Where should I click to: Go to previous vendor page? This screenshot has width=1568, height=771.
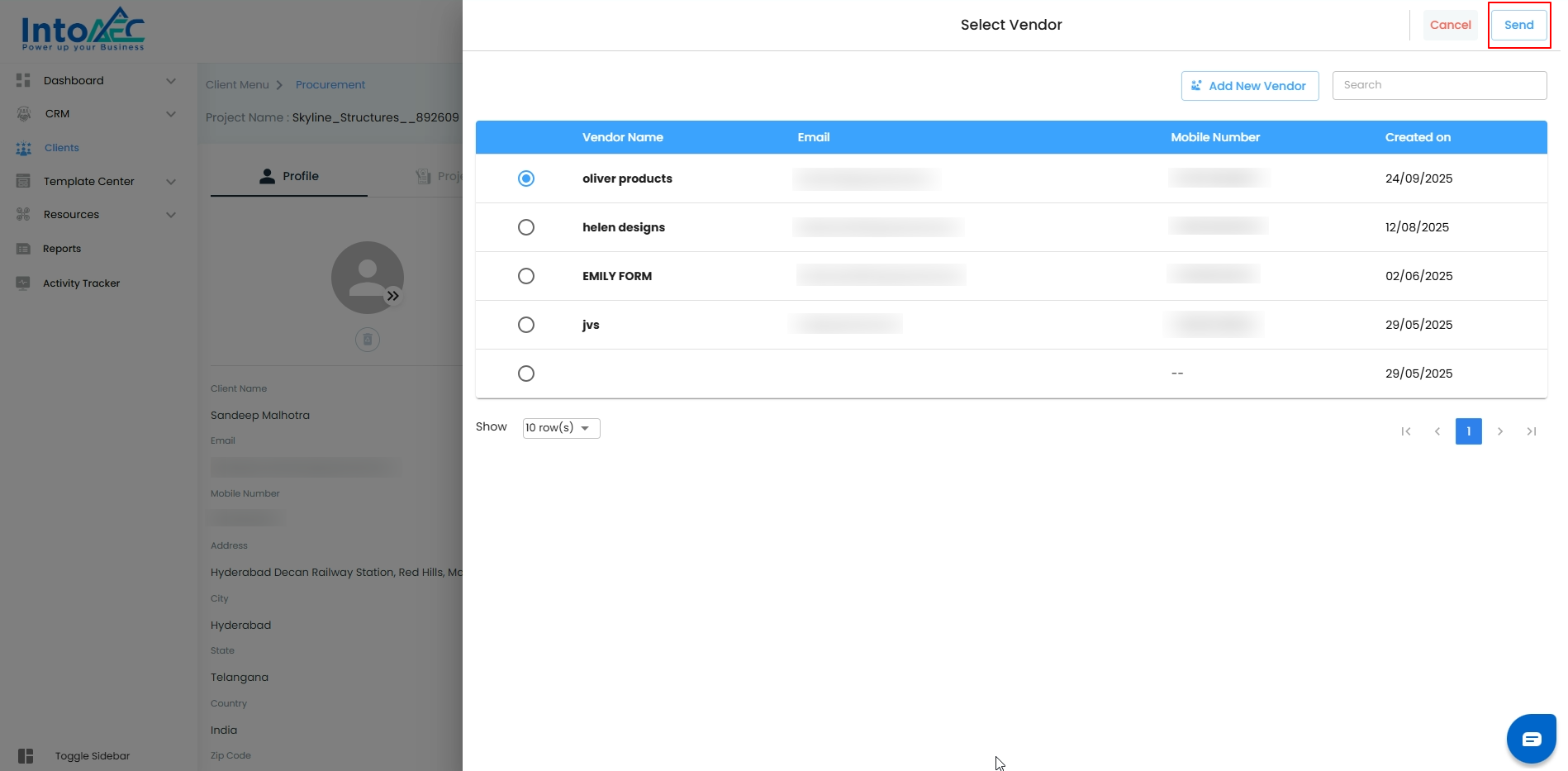(1437, 431)
